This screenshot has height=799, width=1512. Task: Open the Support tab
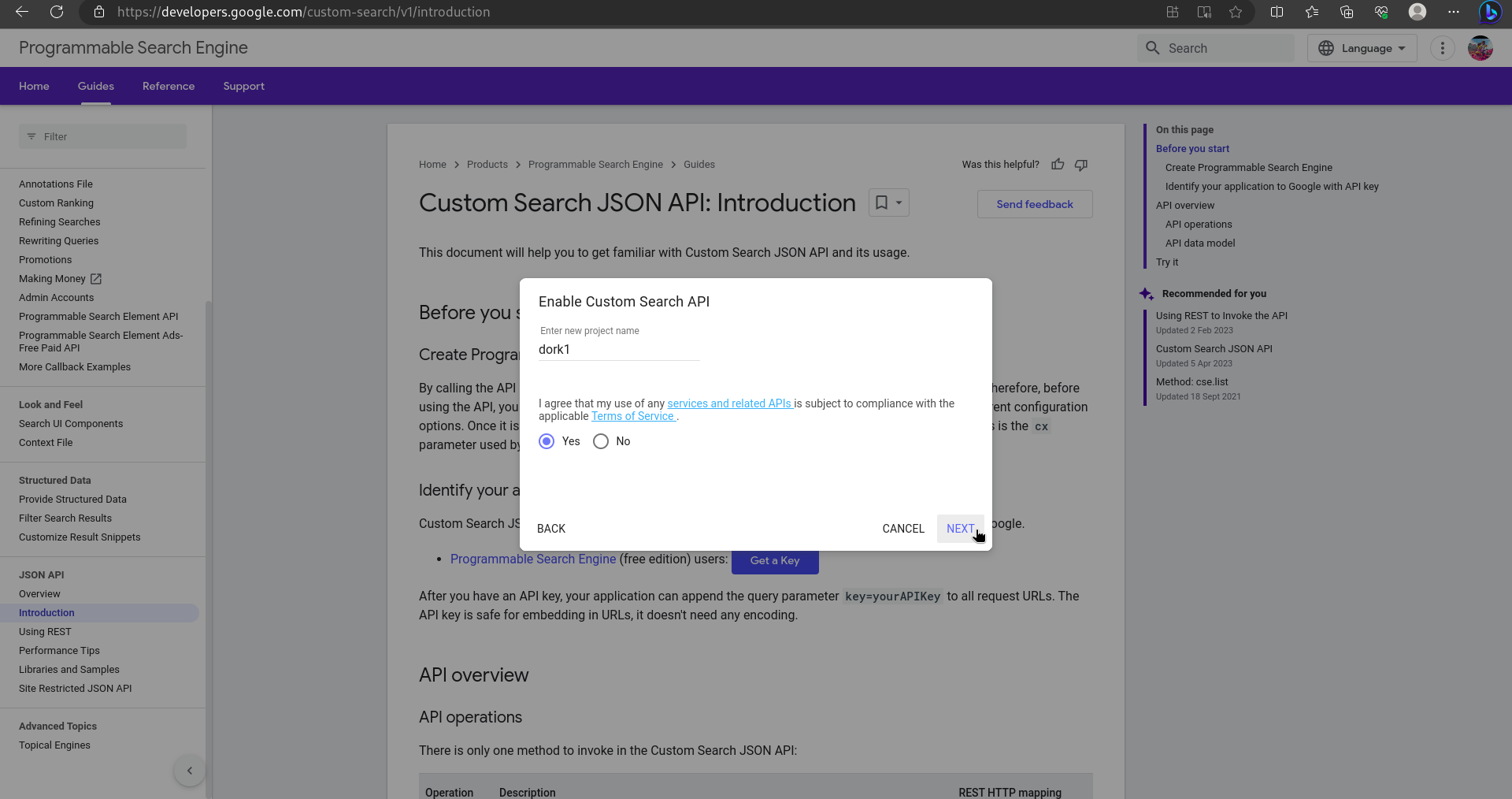click(244, 86)
